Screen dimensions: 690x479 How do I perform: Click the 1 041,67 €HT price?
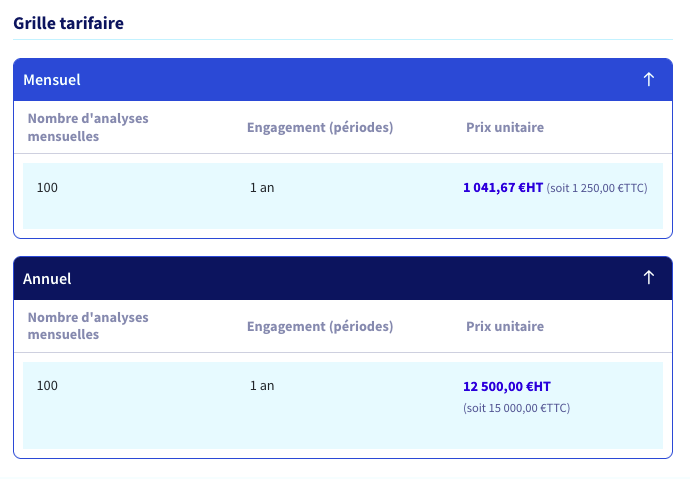tap(503, 188)
